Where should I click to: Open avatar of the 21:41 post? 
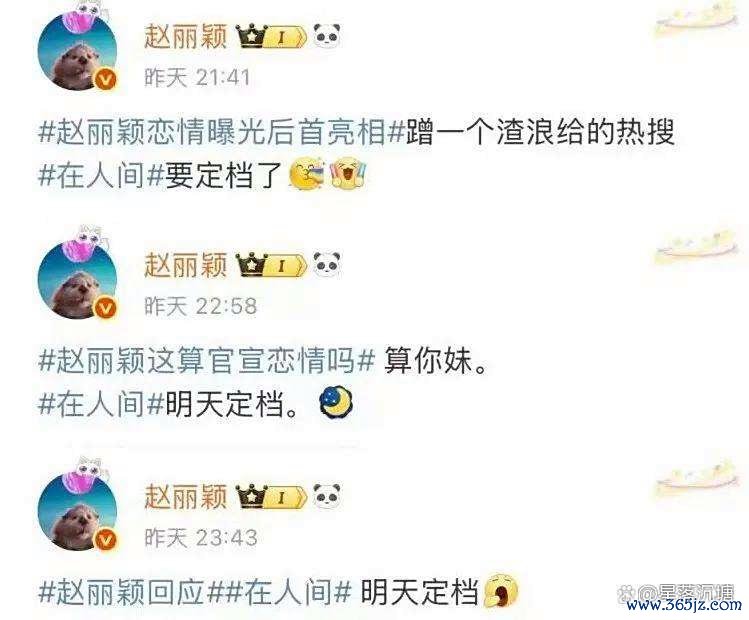pyautogui.click(x=77, y=51)
